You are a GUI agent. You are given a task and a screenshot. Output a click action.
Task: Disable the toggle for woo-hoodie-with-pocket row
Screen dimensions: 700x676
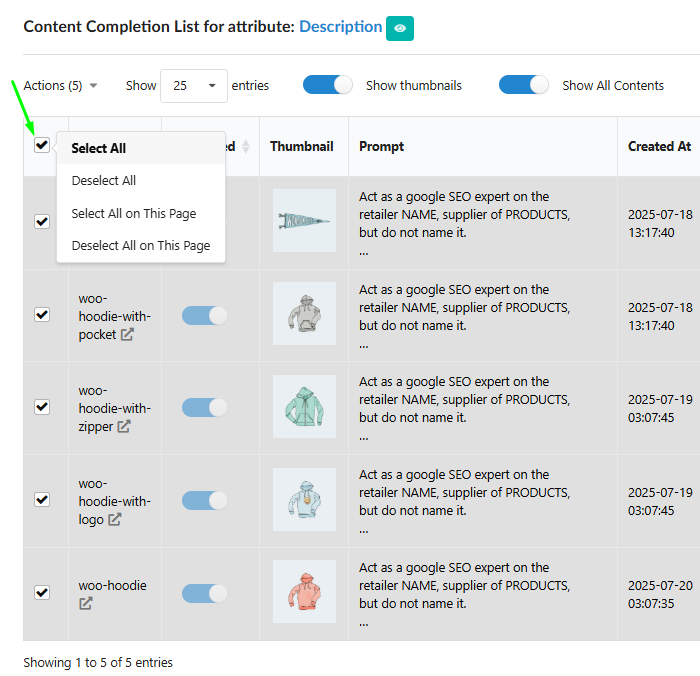click(x=205, y=315)
